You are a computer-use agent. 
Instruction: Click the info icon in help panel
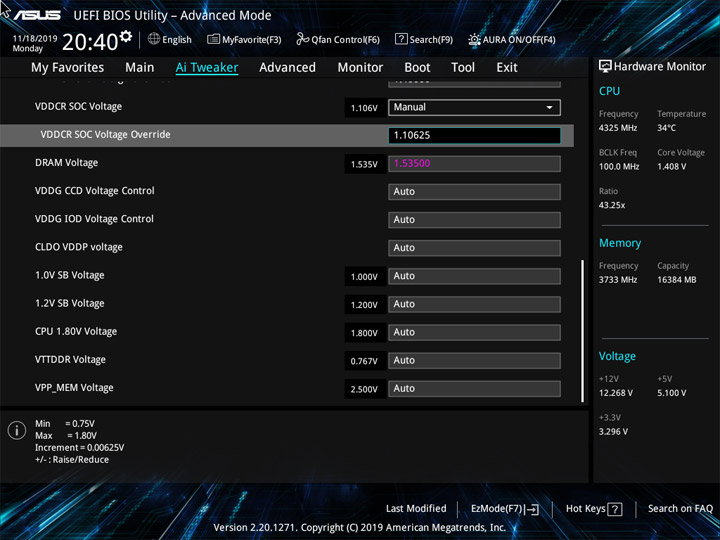tap(17, 431)
